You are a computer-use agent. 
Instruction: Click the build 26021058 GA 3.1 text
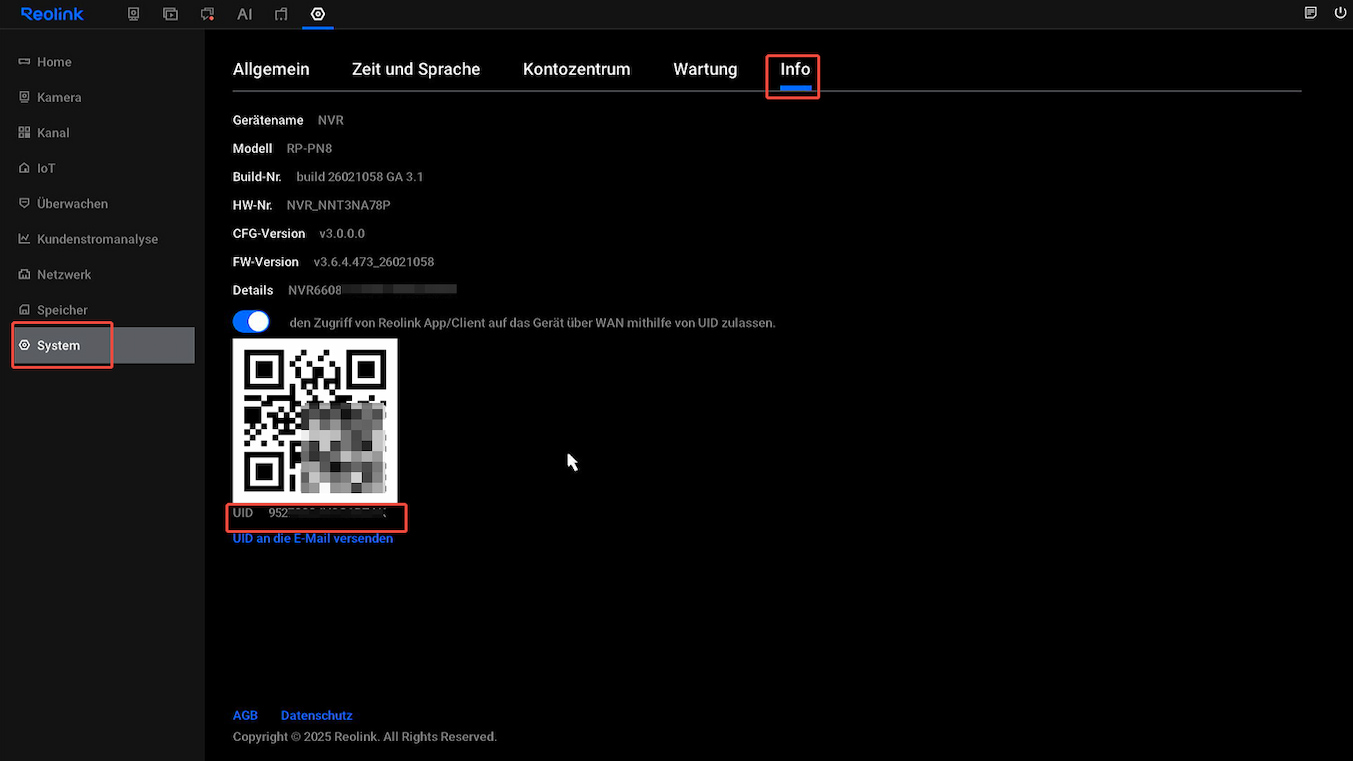click(360, 177)
